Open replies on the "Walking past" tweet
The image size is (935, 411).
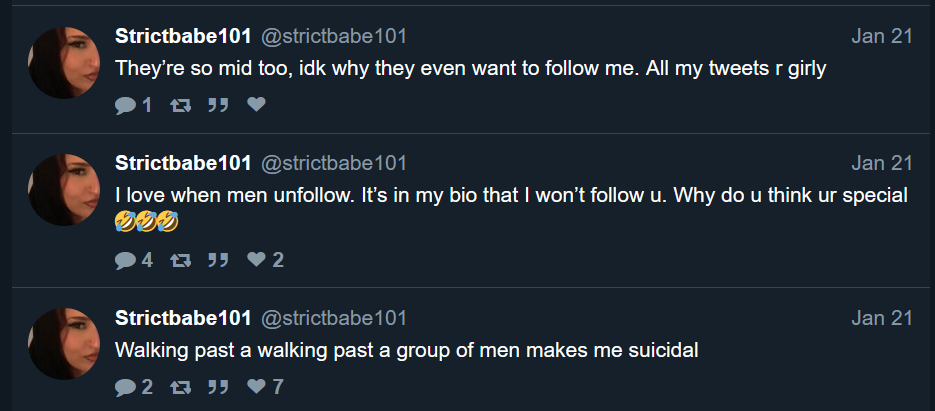click(x=125, y=387)
